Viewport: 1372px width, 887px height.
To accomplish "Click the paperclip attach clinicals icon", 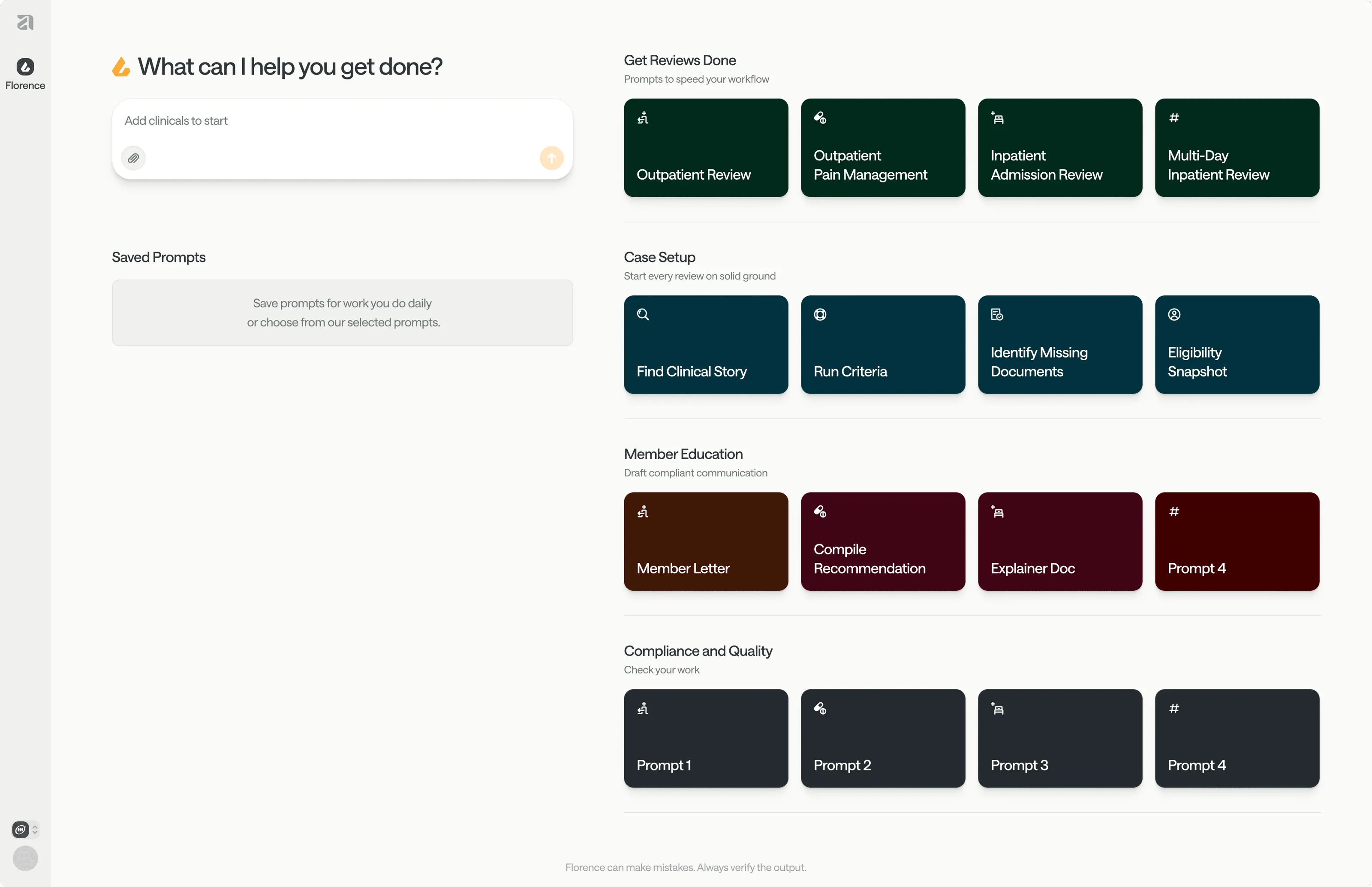I will [133, 158].
